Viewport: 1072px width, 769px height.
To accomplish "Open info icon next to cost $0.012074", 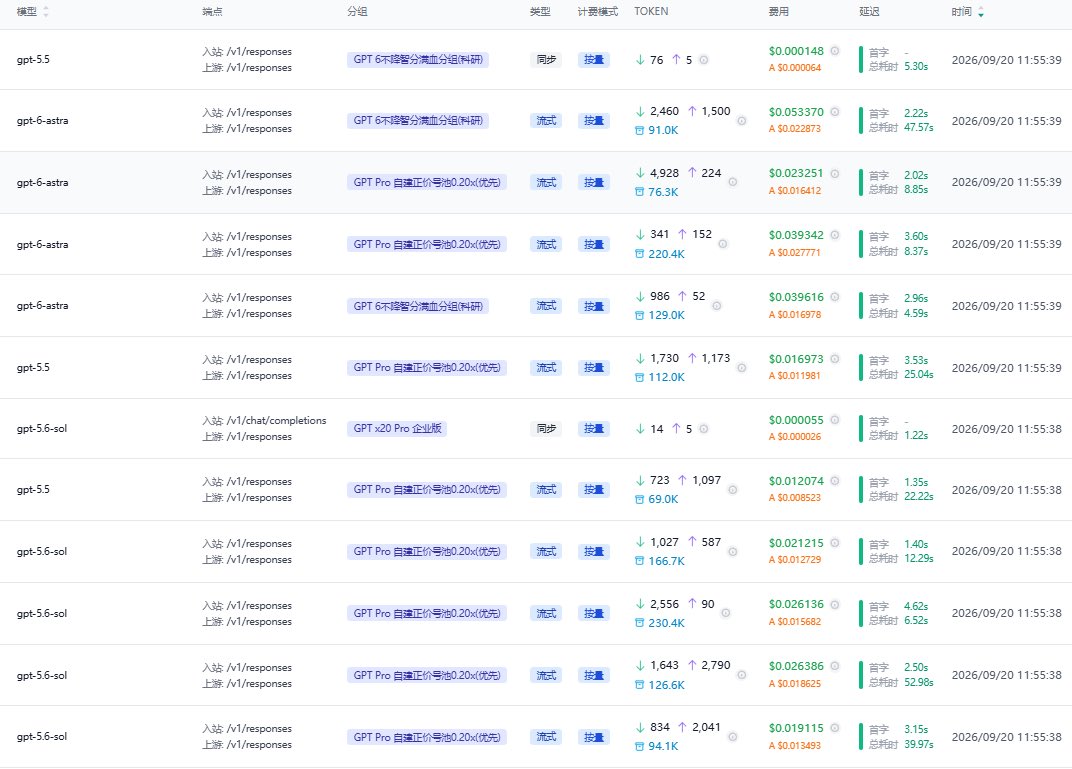I will click(835, 481).
